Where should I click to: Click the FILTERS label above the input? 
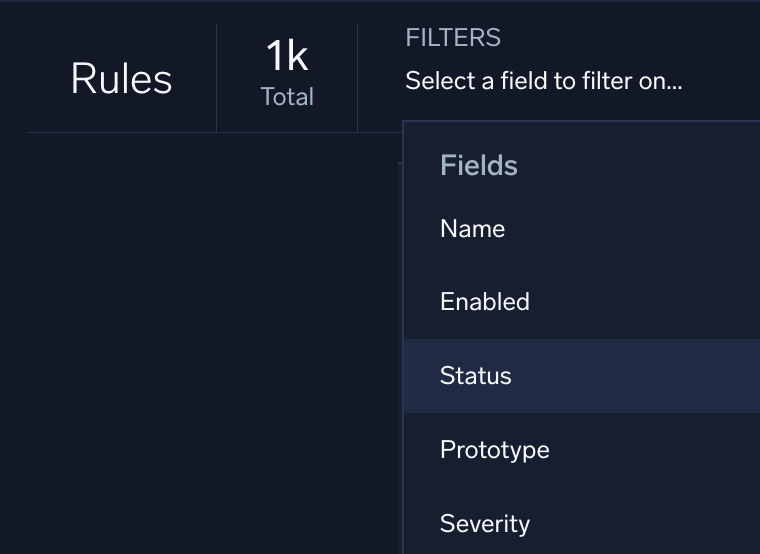point(452,38)
